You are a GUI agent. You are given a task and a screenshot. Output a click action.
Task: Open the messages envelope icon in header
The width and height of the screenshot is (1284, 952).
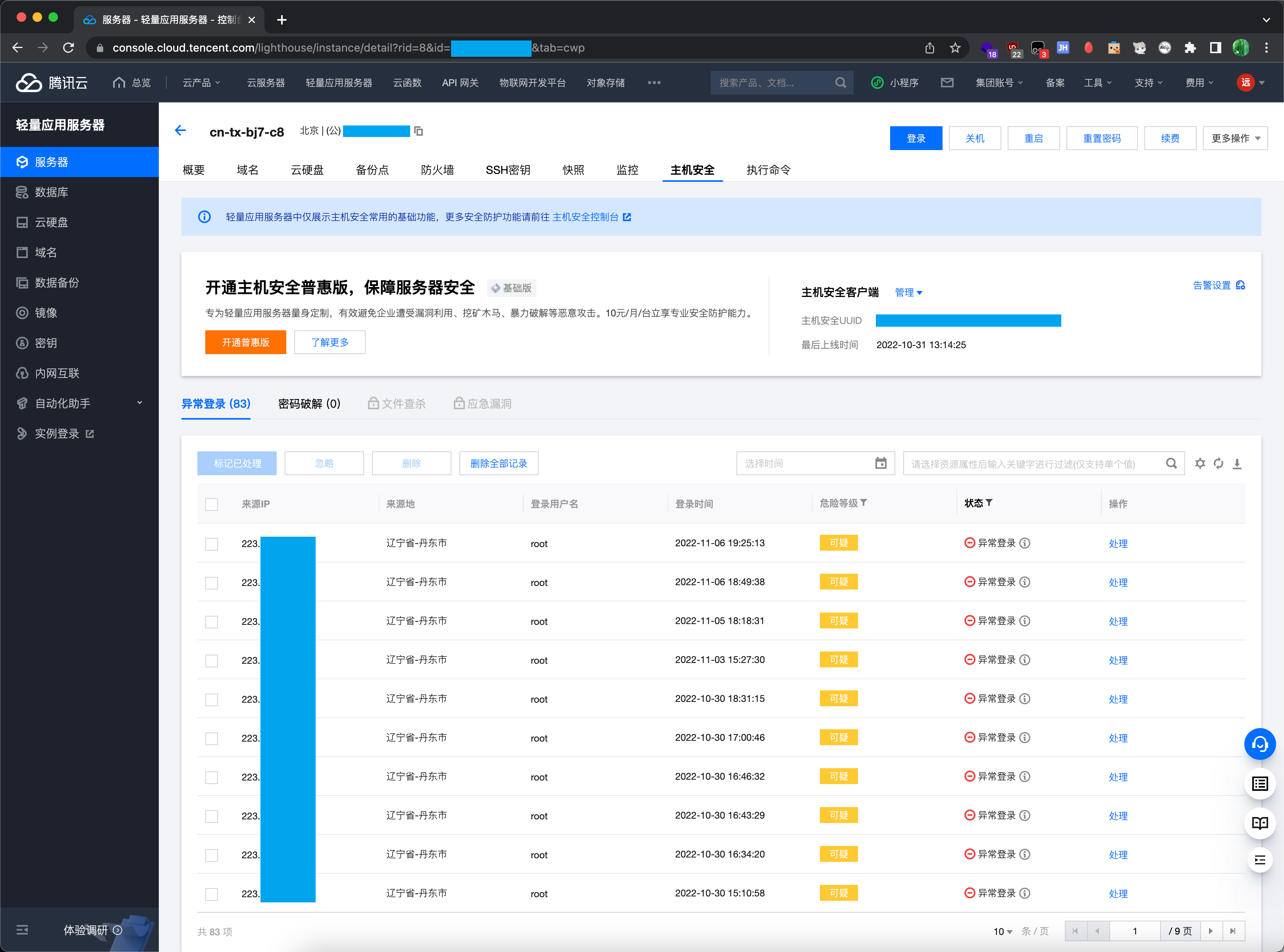[947, 83]
